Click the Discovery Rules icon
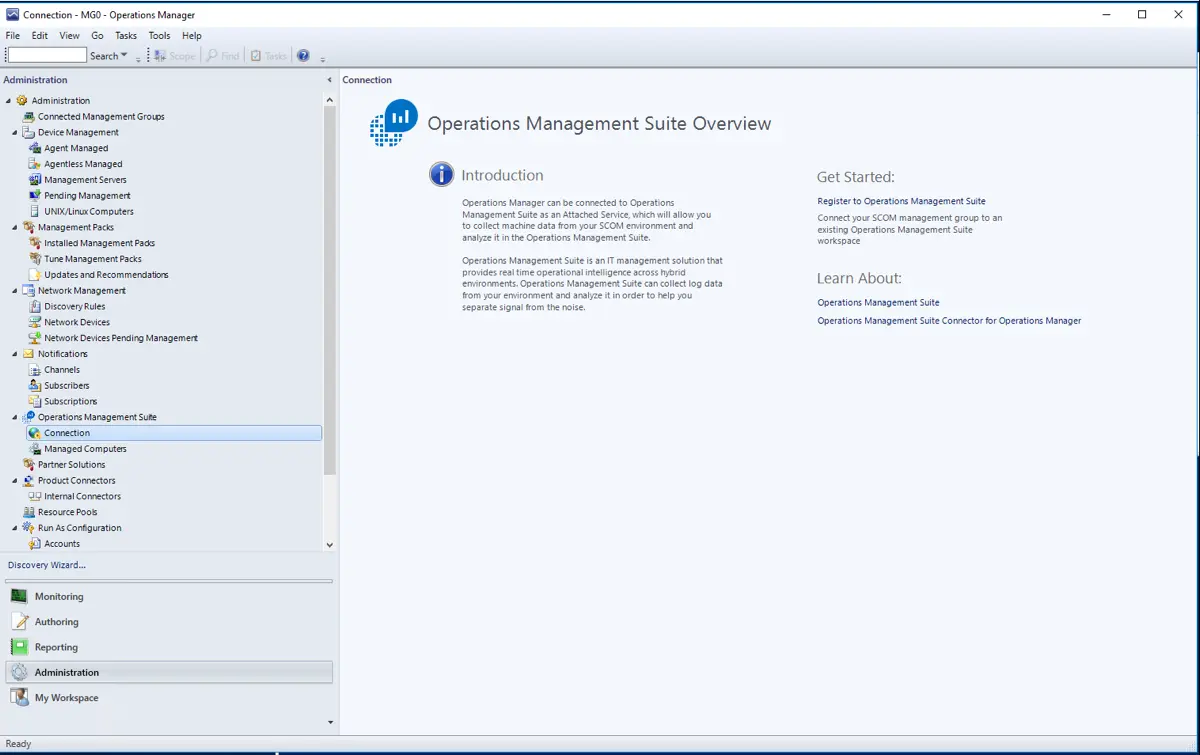This screenshot has height=755, width=1200. pyautogui.click(x=35, y=306)
